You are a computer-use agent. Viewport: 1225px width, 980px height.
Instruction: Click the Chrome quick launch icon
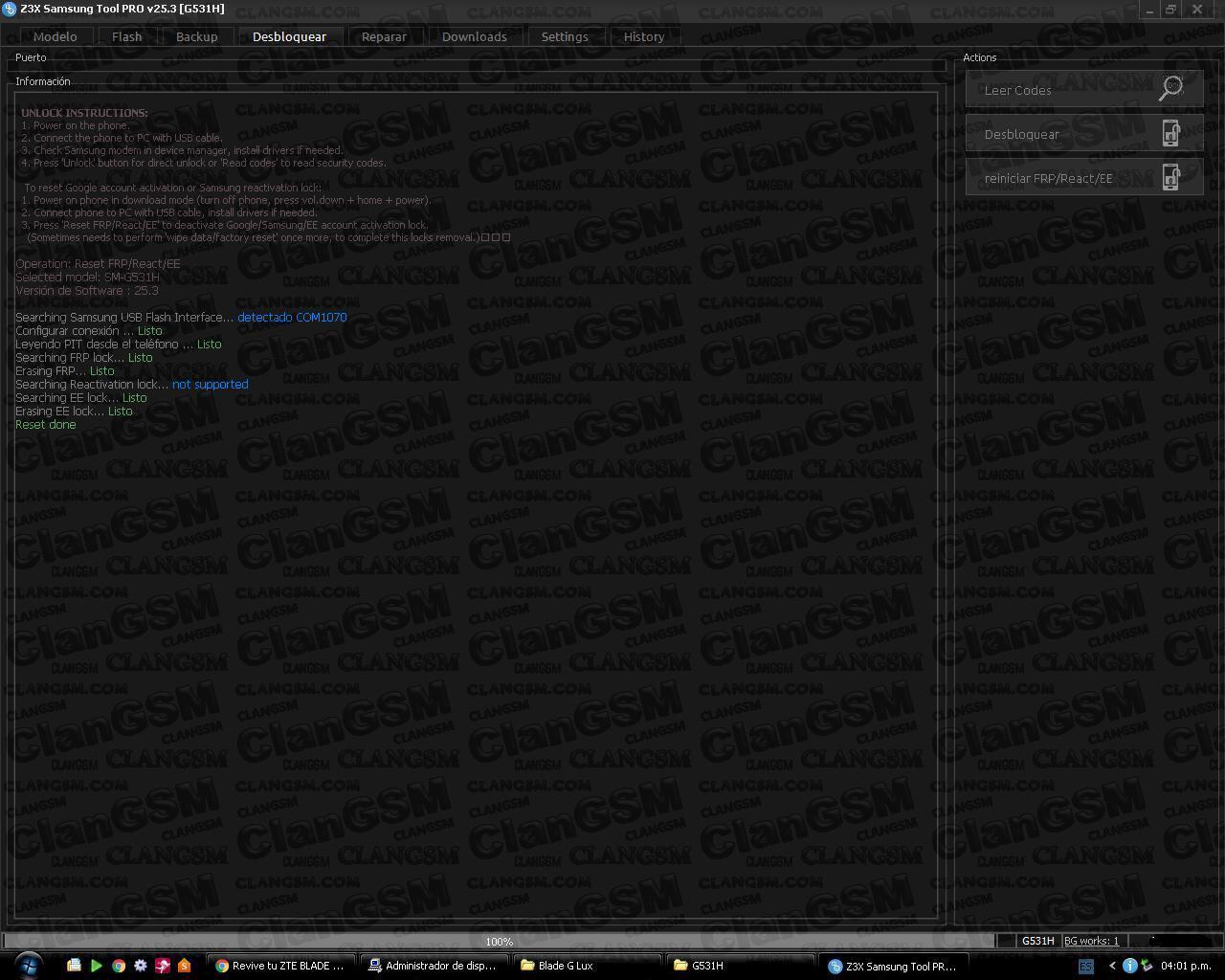click(119, 966)
